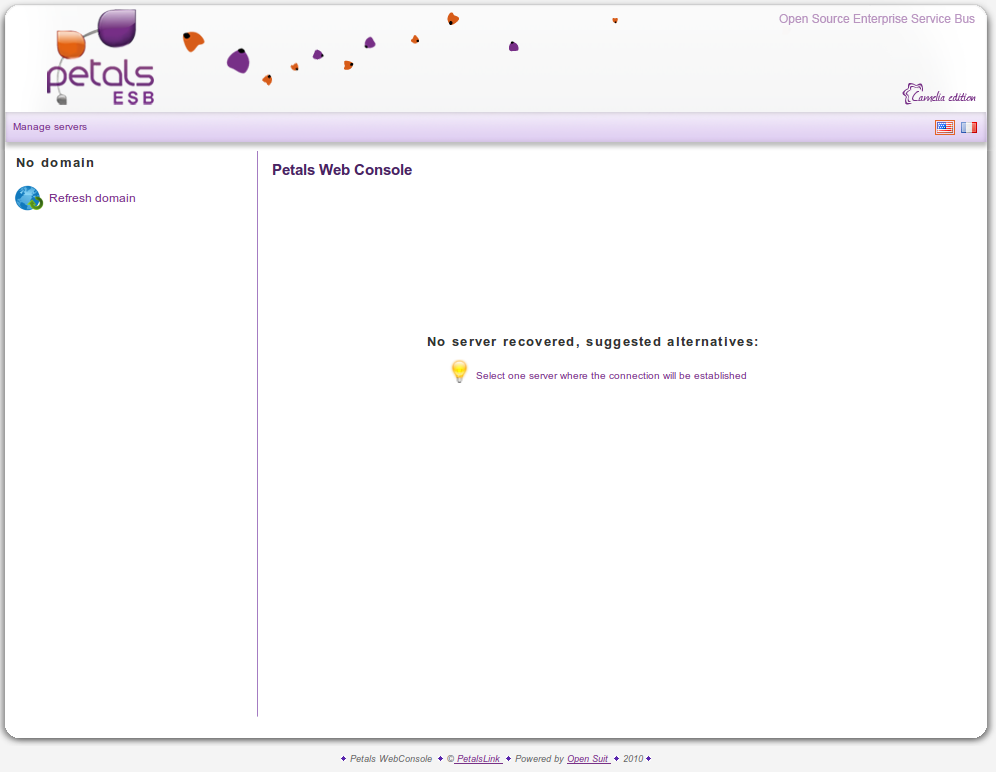
Task: Open the Open Suit footer link
Action: [588, 759]
